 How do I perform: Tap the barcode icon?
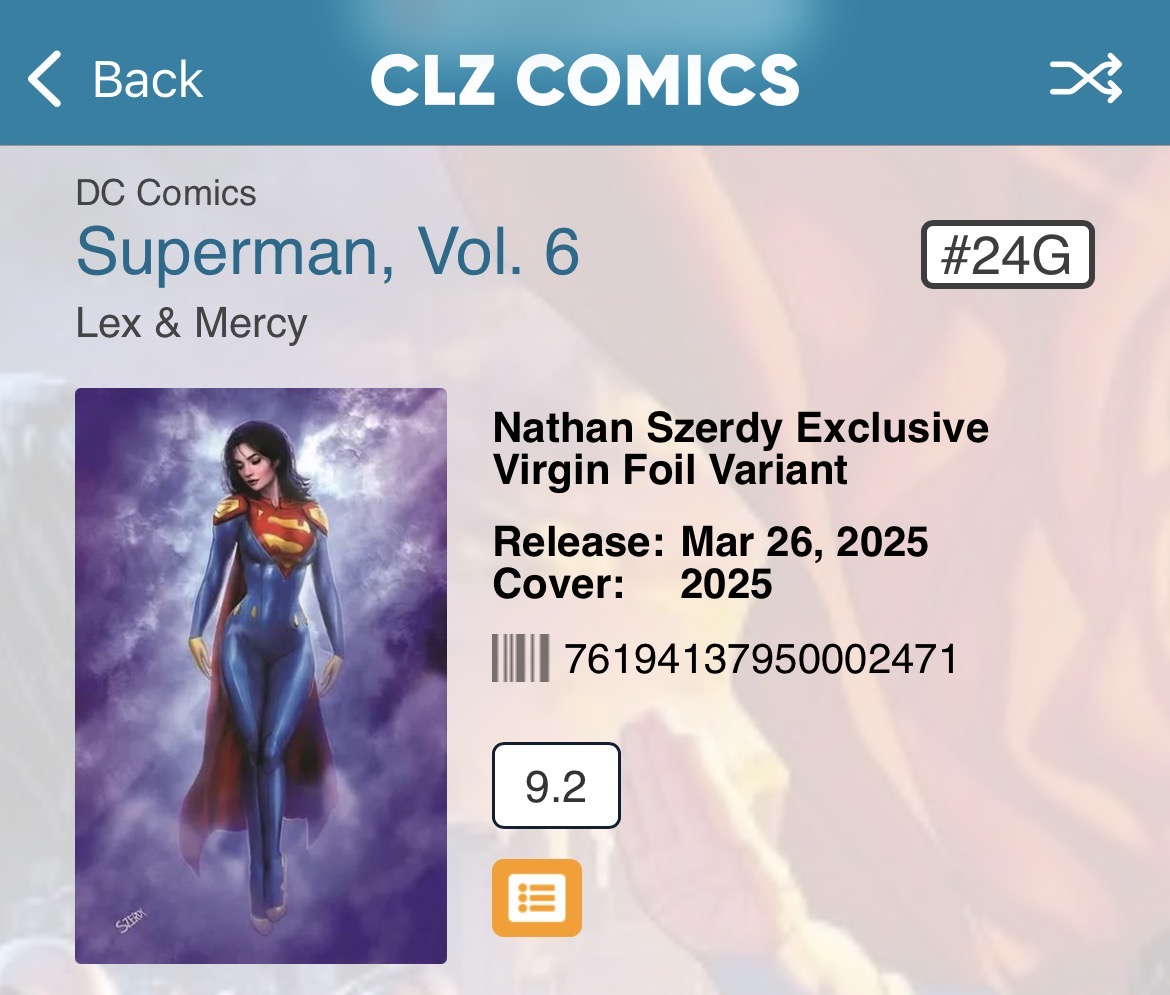tap(521, 658)
